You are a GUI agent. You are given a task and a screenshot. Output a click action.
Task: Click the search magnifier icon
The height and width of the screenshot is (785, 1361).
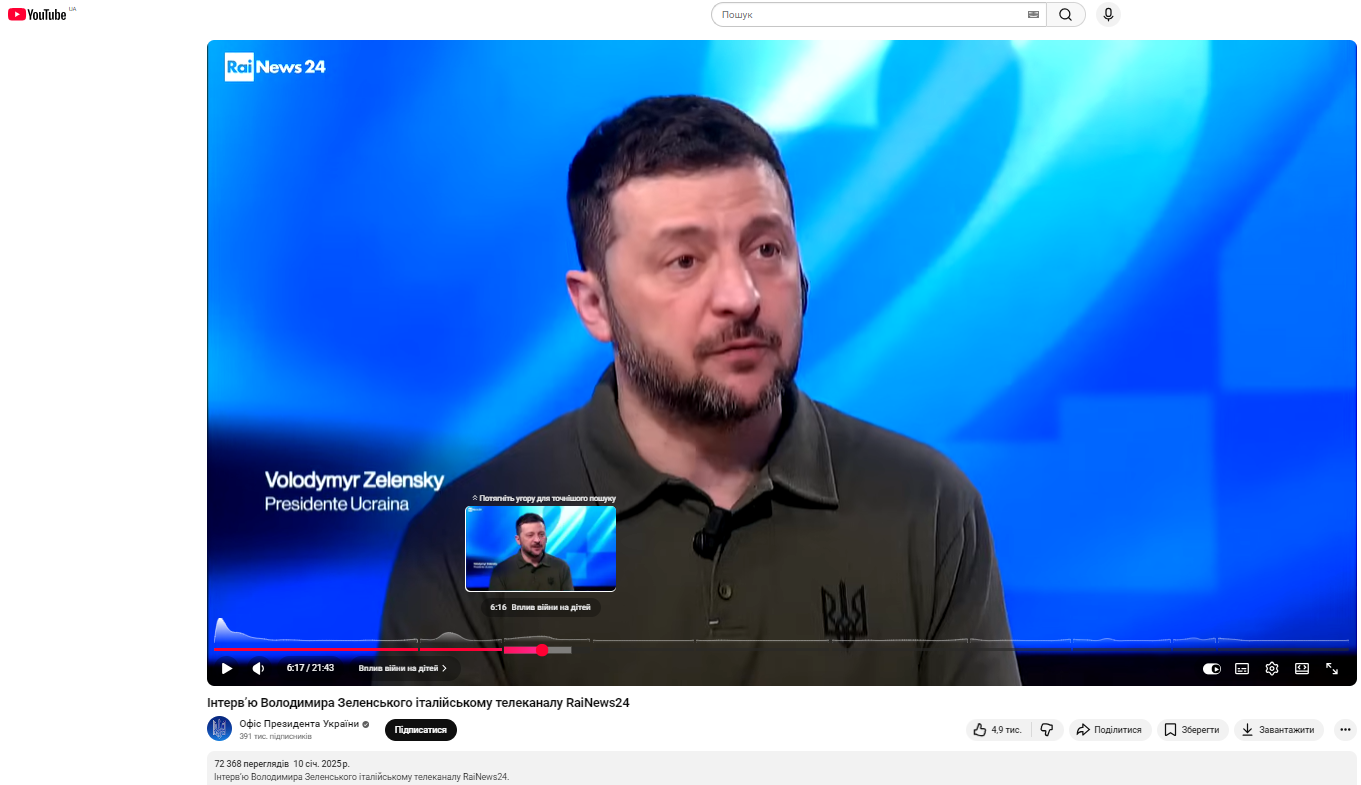tap(1065, 14)
